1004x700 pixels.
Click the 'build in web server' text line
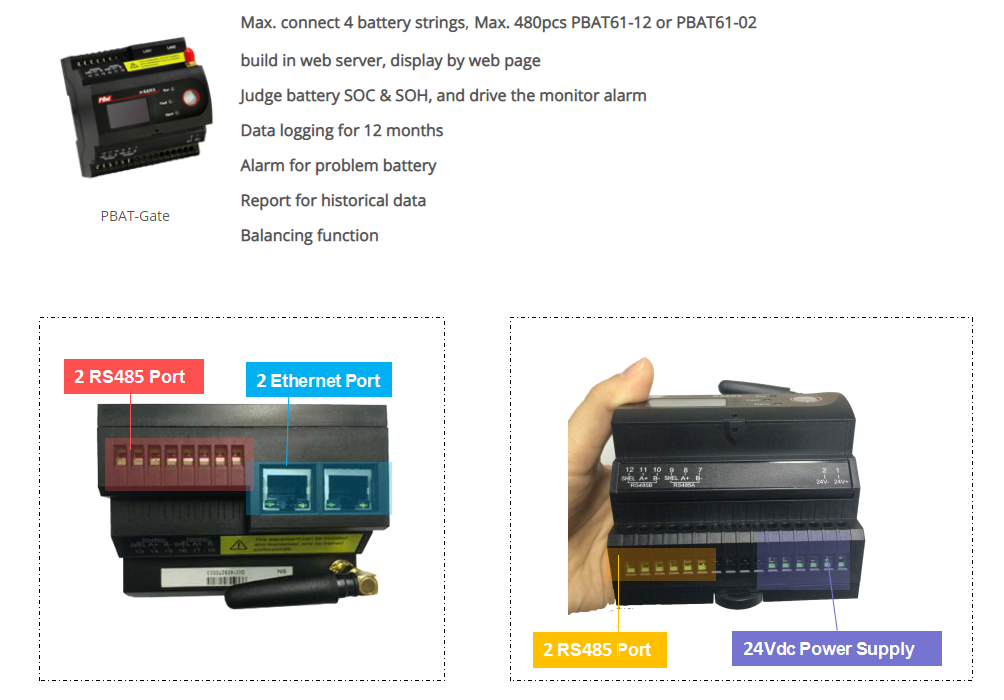pyautogui.click(x=391, y=61)
